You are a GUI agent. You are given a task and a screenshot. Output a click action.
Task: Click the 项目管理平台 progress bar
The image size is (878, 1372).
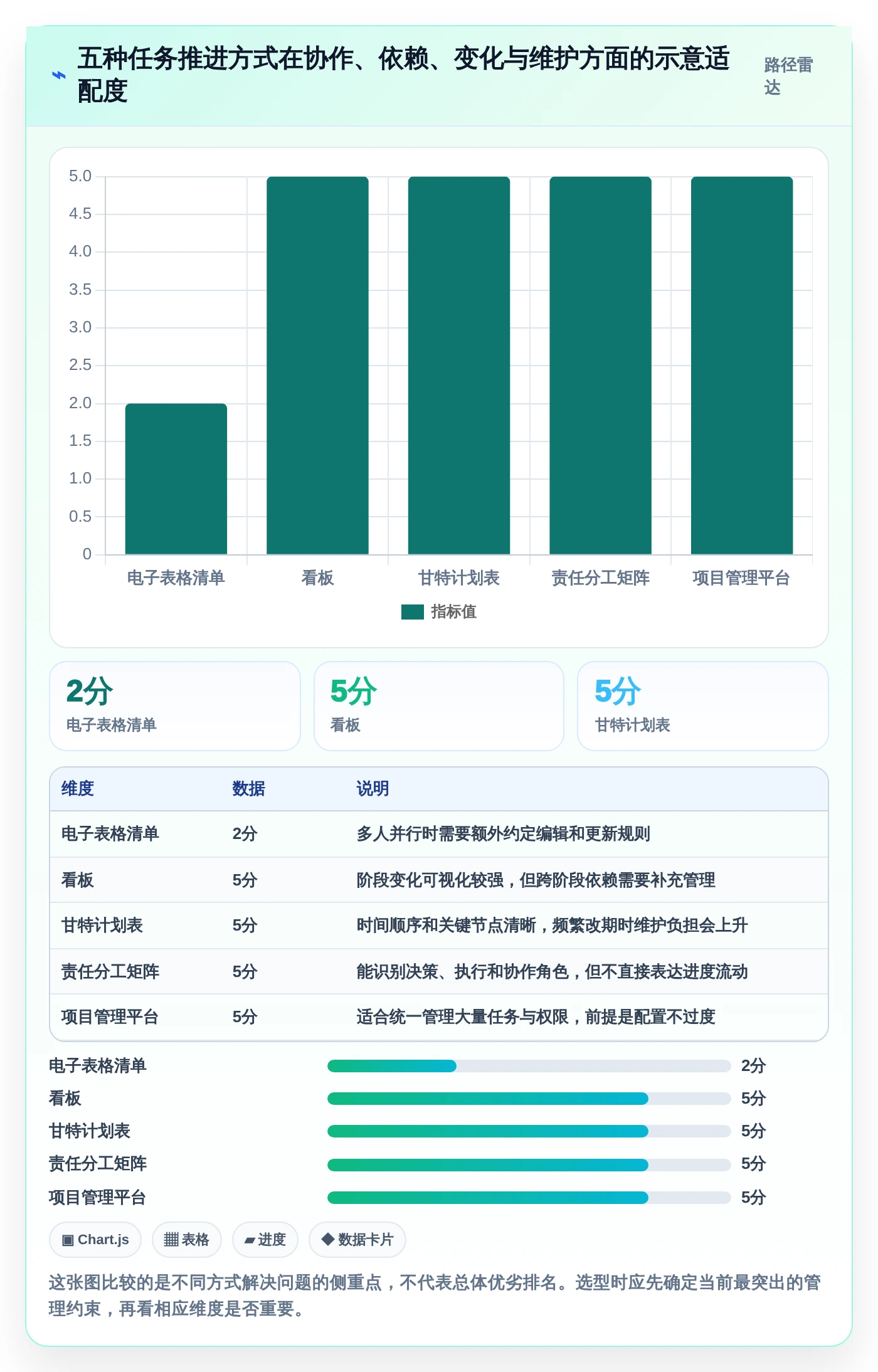529,1198
